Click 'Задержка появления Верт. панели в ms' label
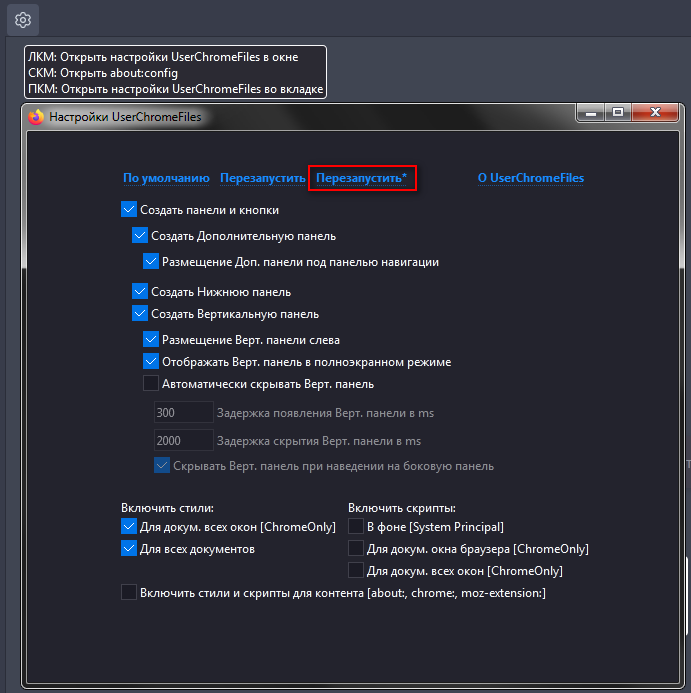This screenshot has width=691, height=693. coord(325,413)
